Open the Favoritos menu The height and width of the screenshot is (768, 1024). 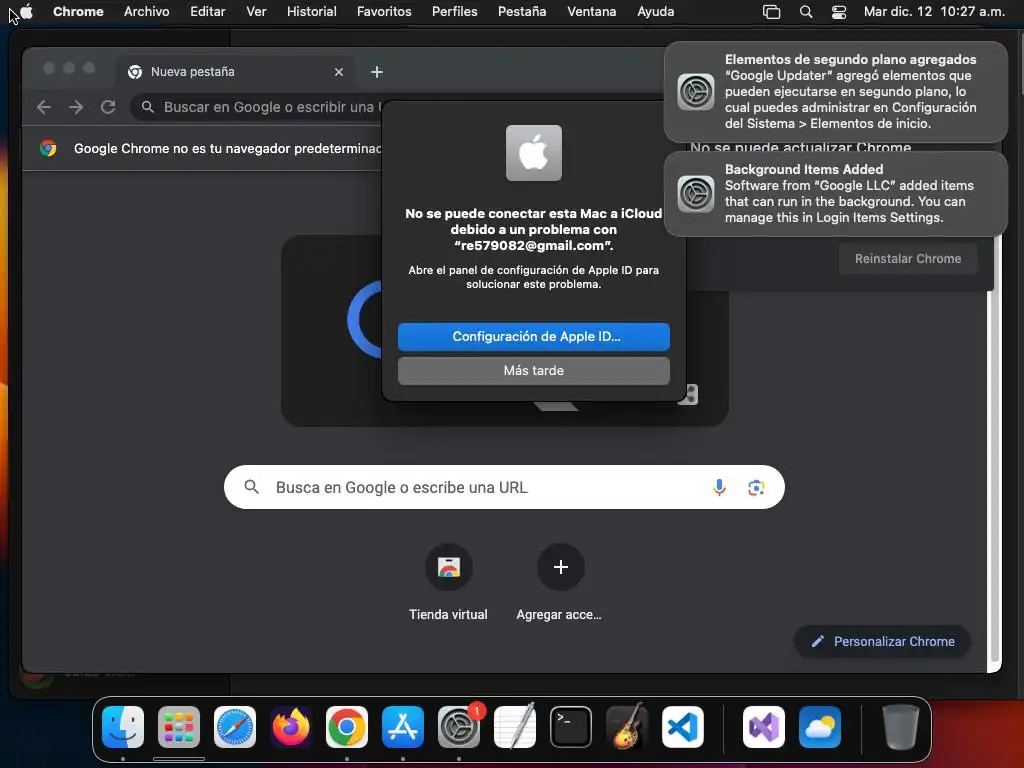tap(384, 11)
